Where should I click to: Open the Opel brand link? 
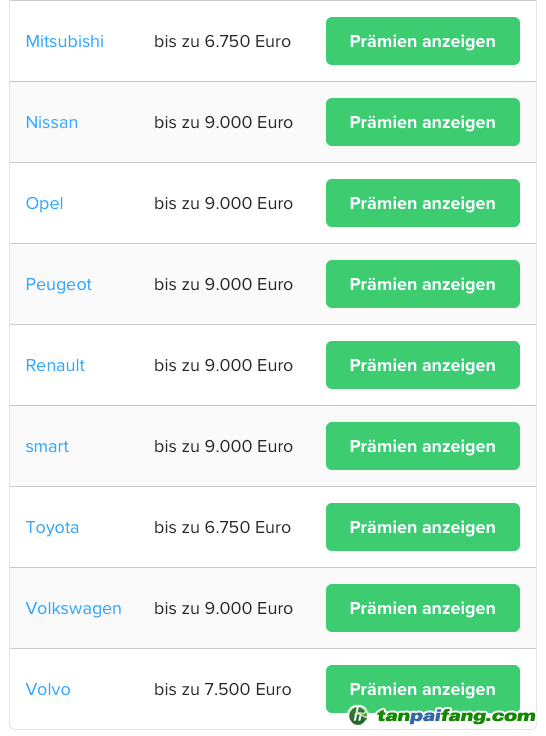[x=45, y=204]
